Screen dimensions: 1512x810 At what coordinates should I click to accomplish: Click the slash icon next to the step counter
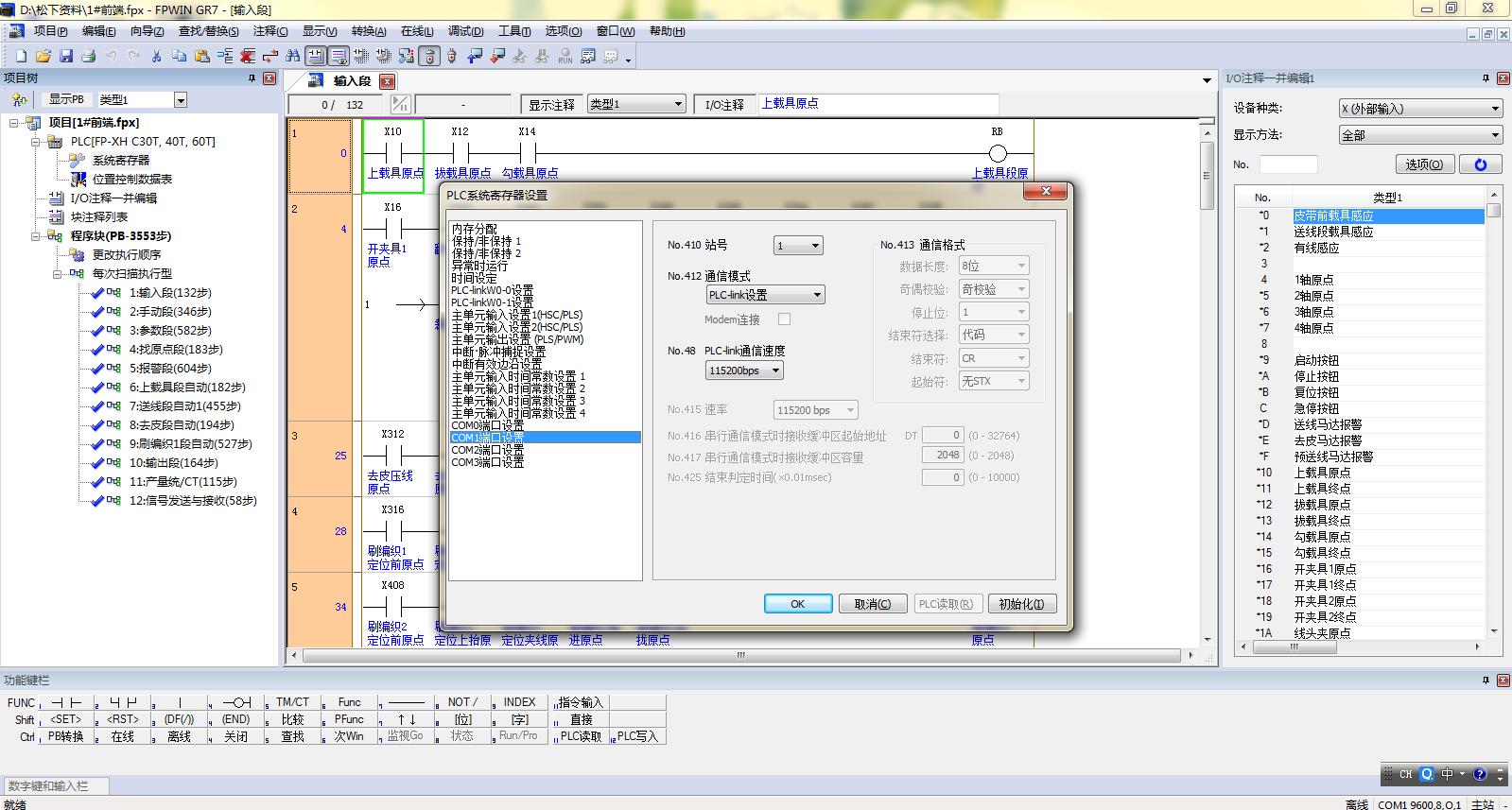401,104
